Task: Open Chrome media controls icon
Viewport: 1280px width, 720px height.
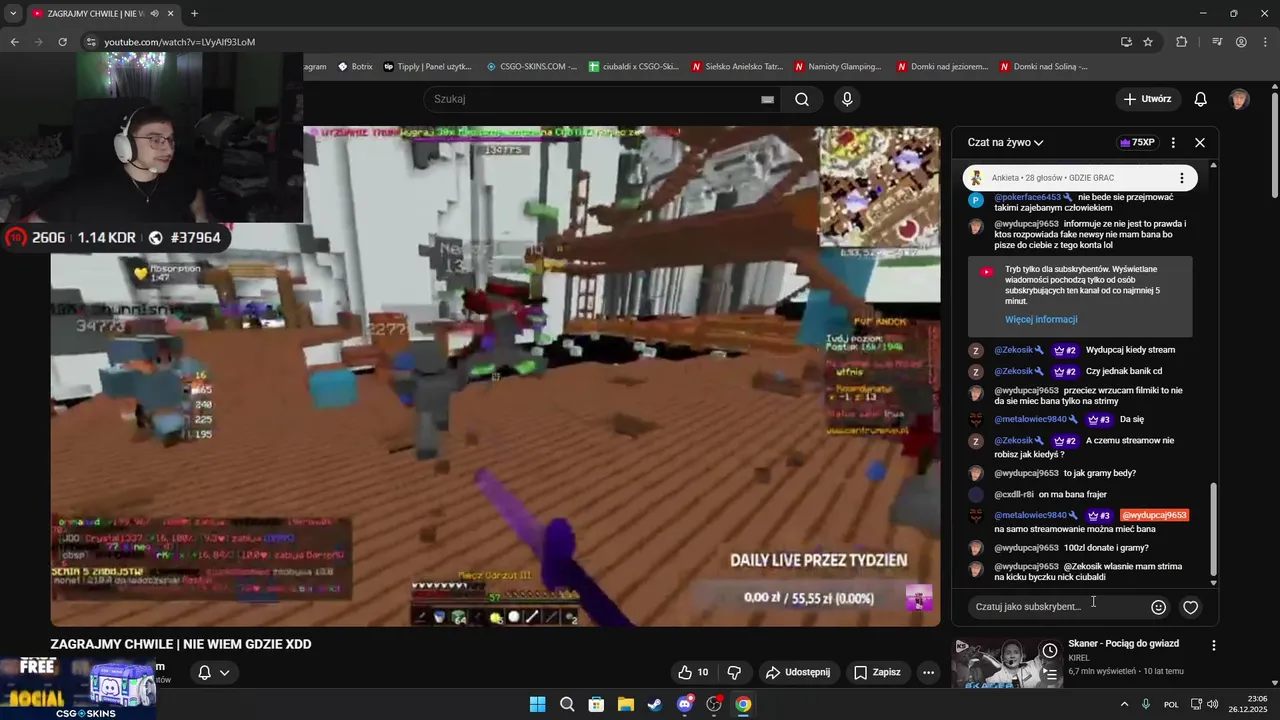Action: click(1217, 42)
